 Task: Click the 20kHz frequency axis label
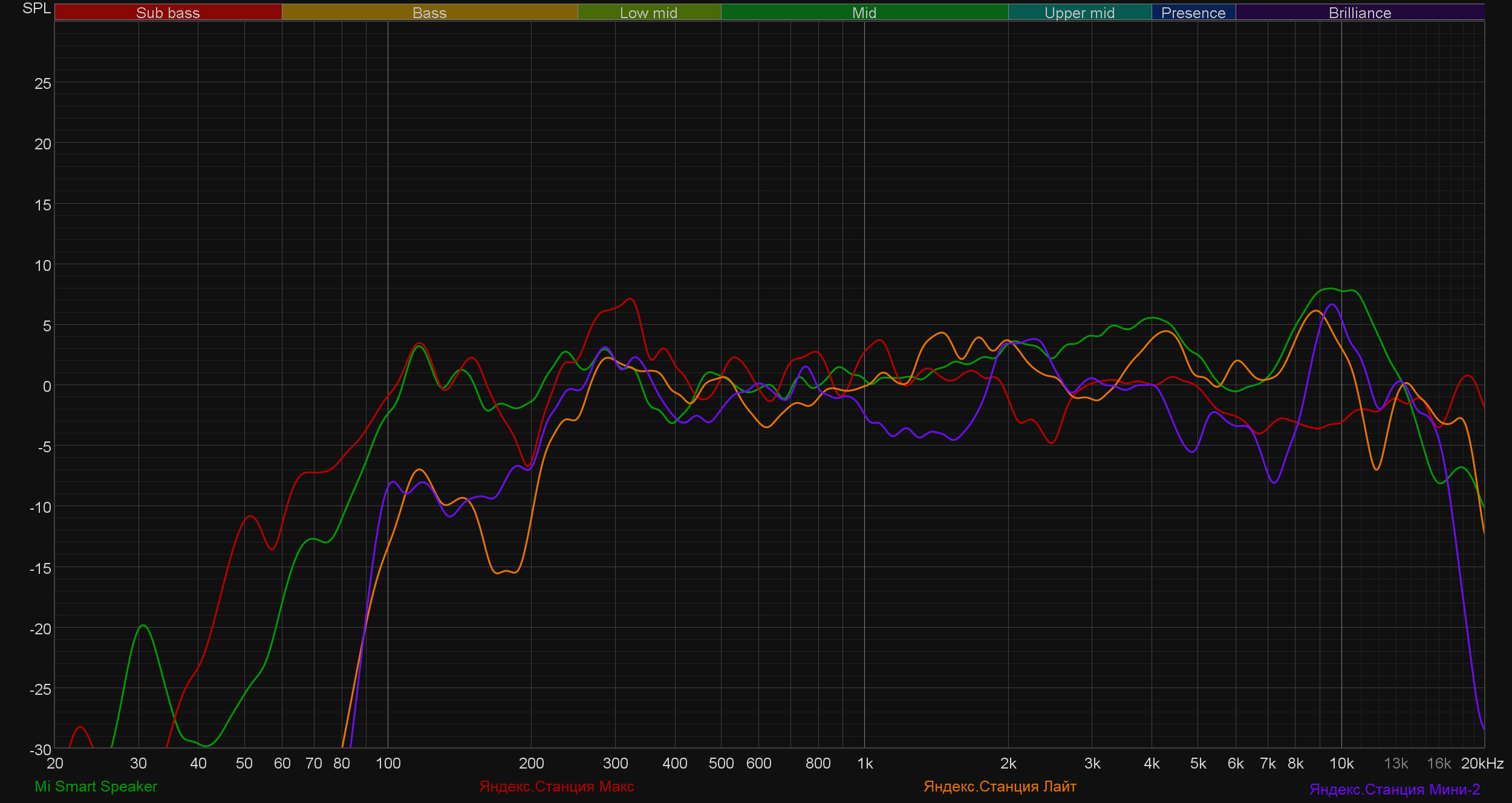point(1482,763)
